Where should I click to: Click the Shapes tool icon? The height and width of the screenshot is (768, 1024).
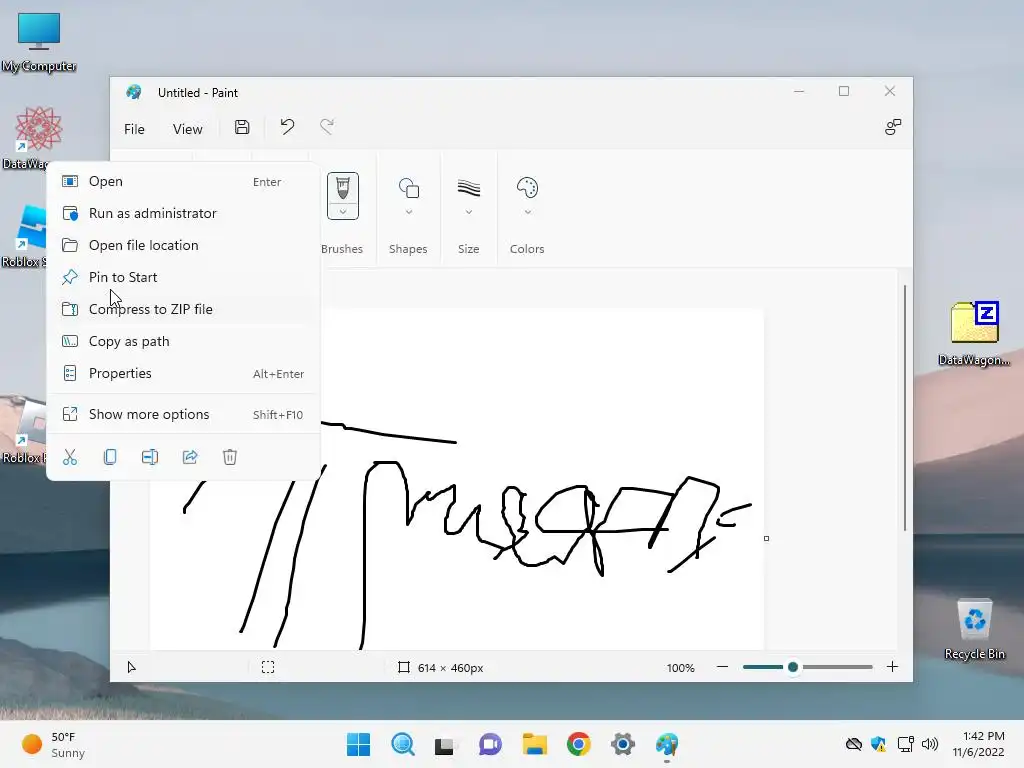[409, 189]
